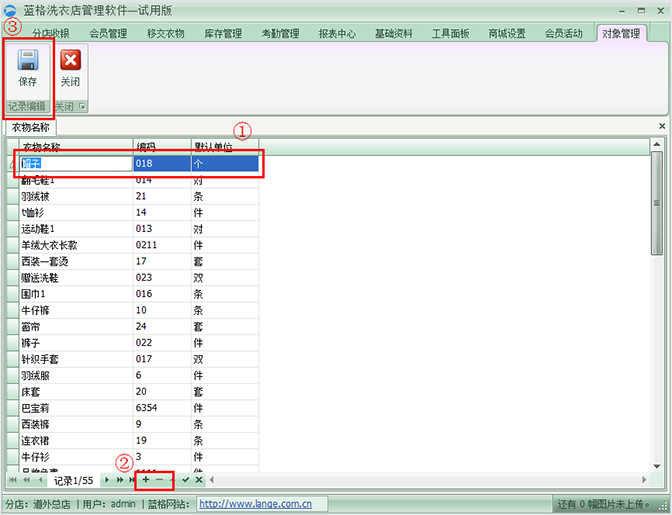
Task: Select the 羊绒大衣长款 row
Action: point(70,244)
